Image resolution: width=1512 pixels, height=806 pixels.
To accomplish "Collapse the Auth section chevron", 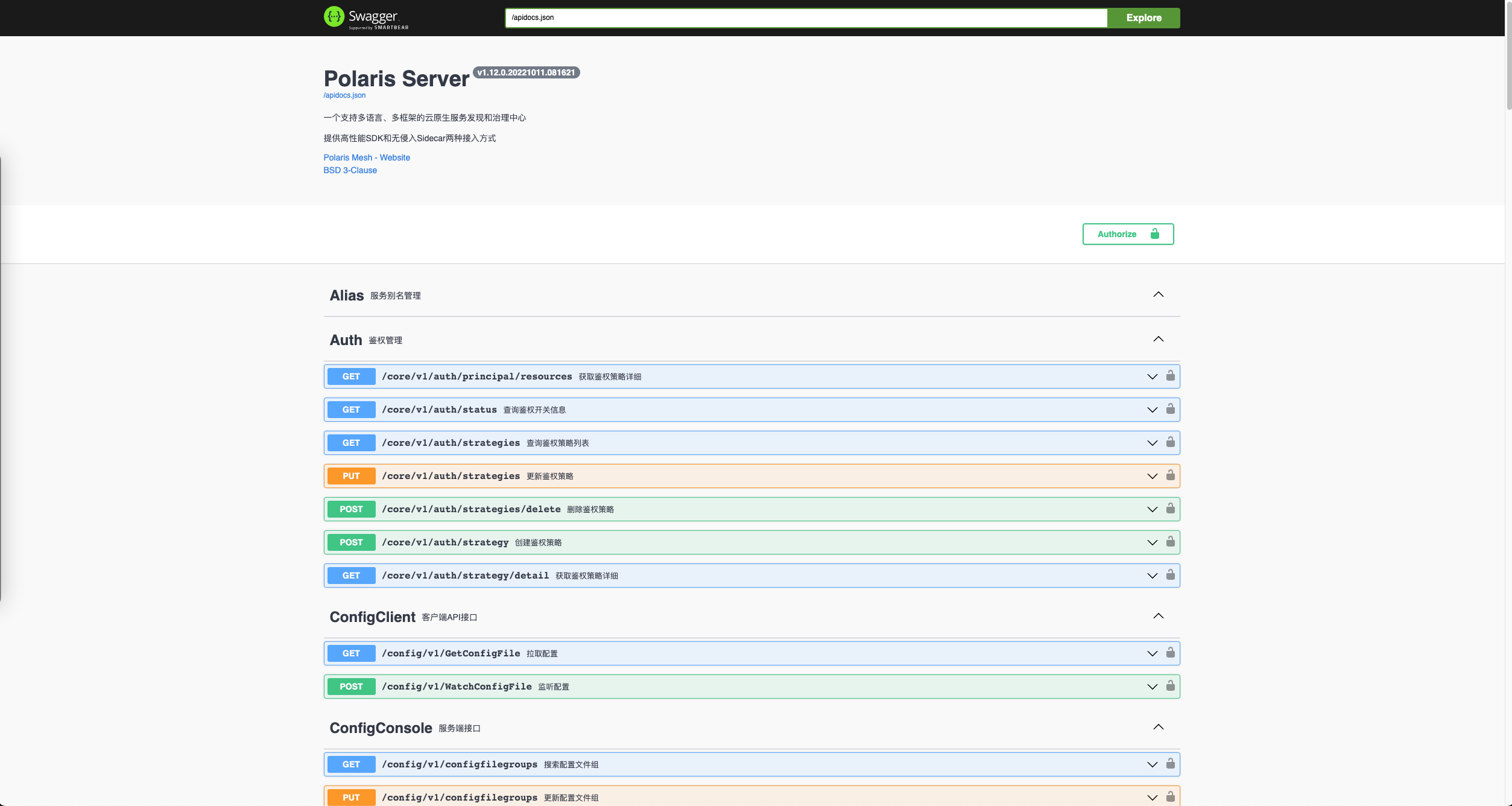I will click(1158, 339).
